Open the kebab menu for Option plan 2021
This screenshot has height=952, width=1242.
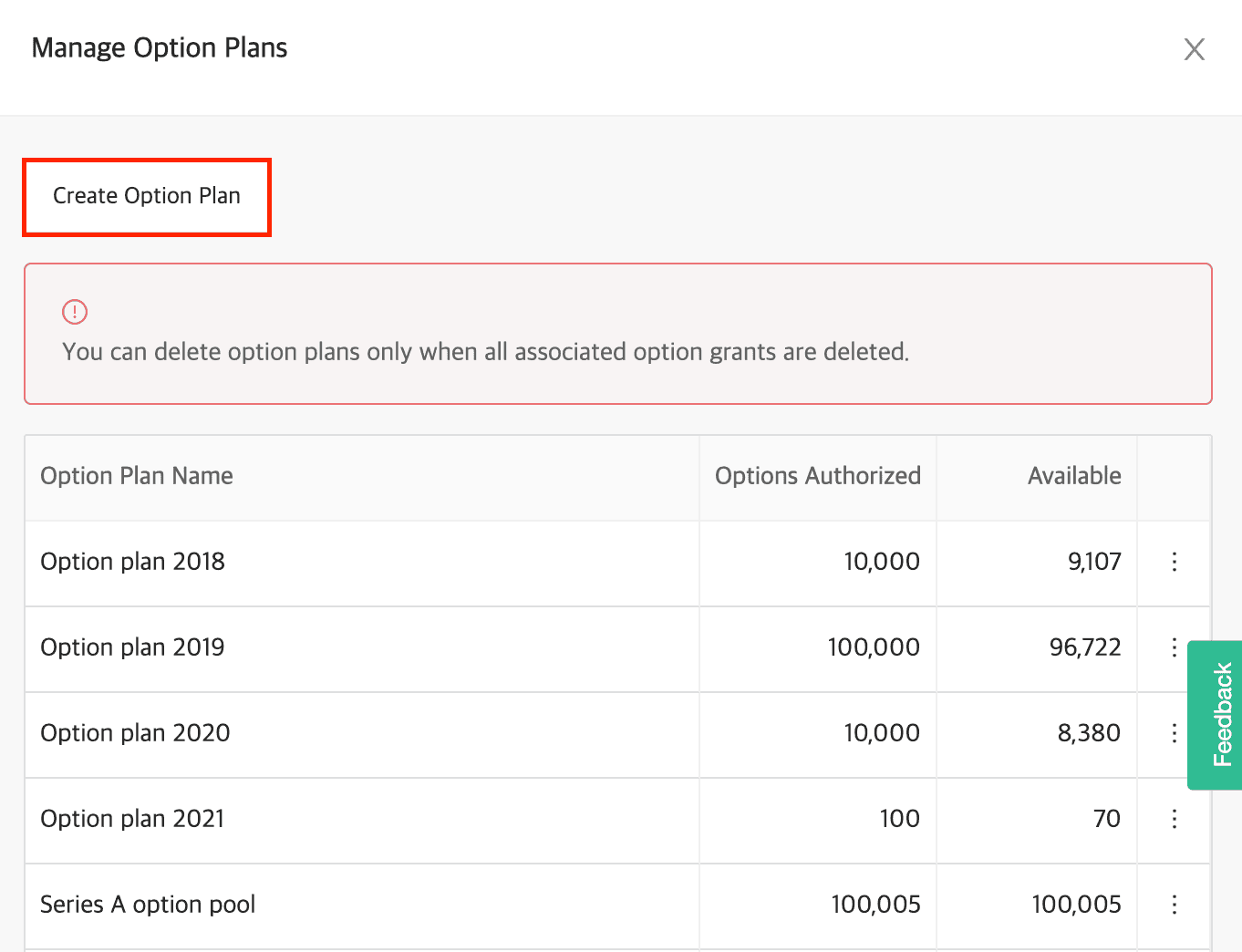click(1174, 820)
